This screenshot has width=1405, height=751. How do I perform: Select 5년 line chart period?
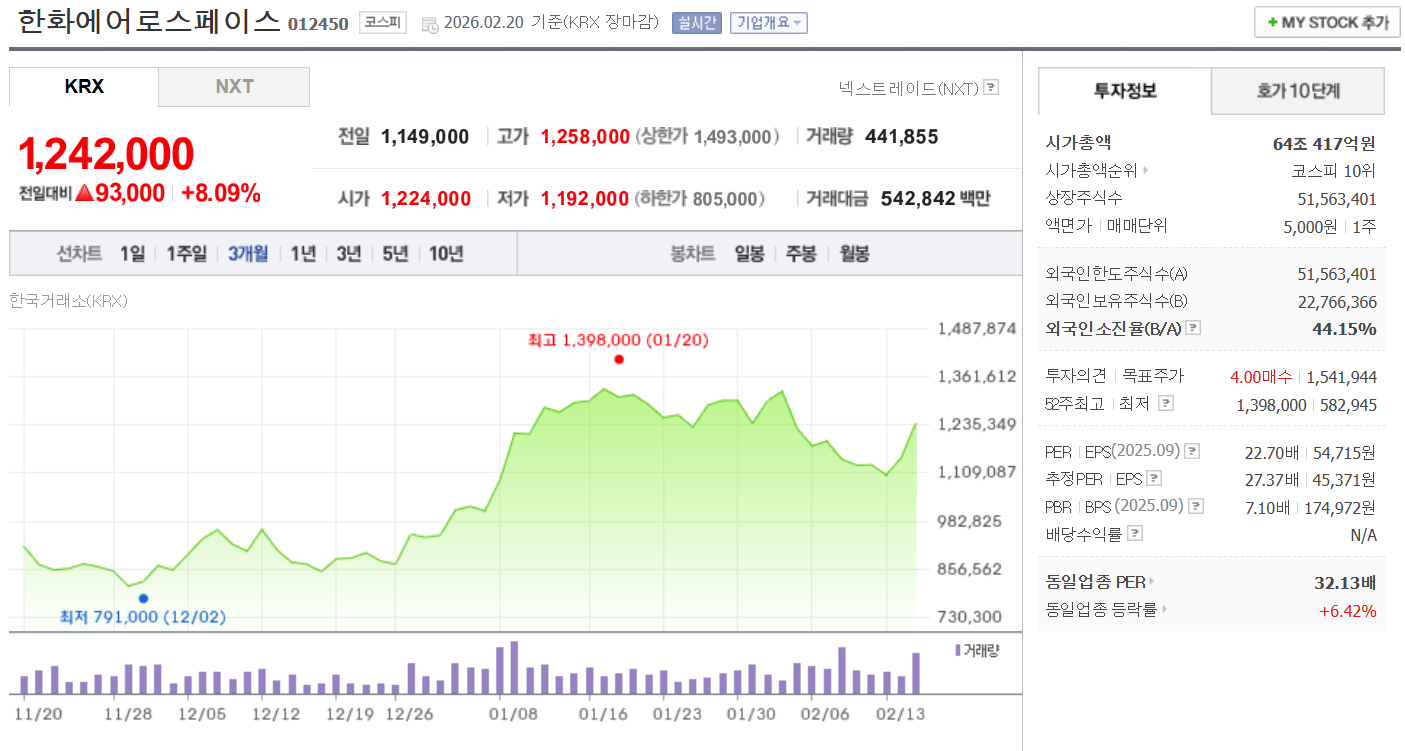(x=395, y=254)
